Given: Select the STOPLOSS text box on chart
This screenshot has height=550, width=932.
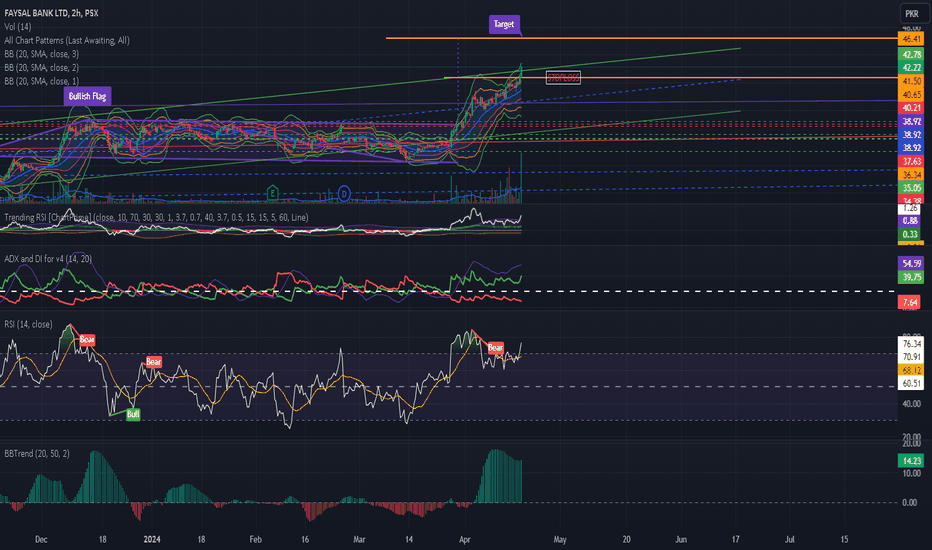Looking at the screenshot, I should 563,77.
